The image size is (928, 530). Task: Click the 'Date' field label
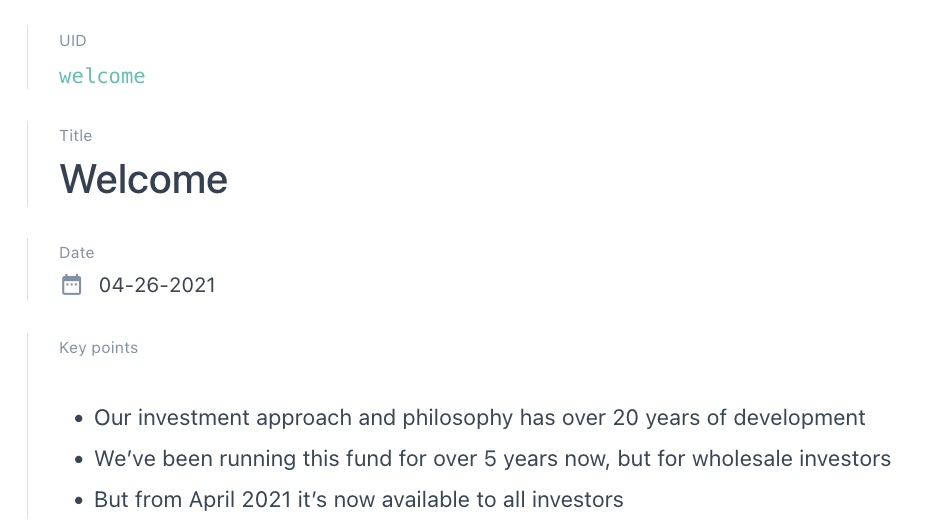tap(76, 253)
